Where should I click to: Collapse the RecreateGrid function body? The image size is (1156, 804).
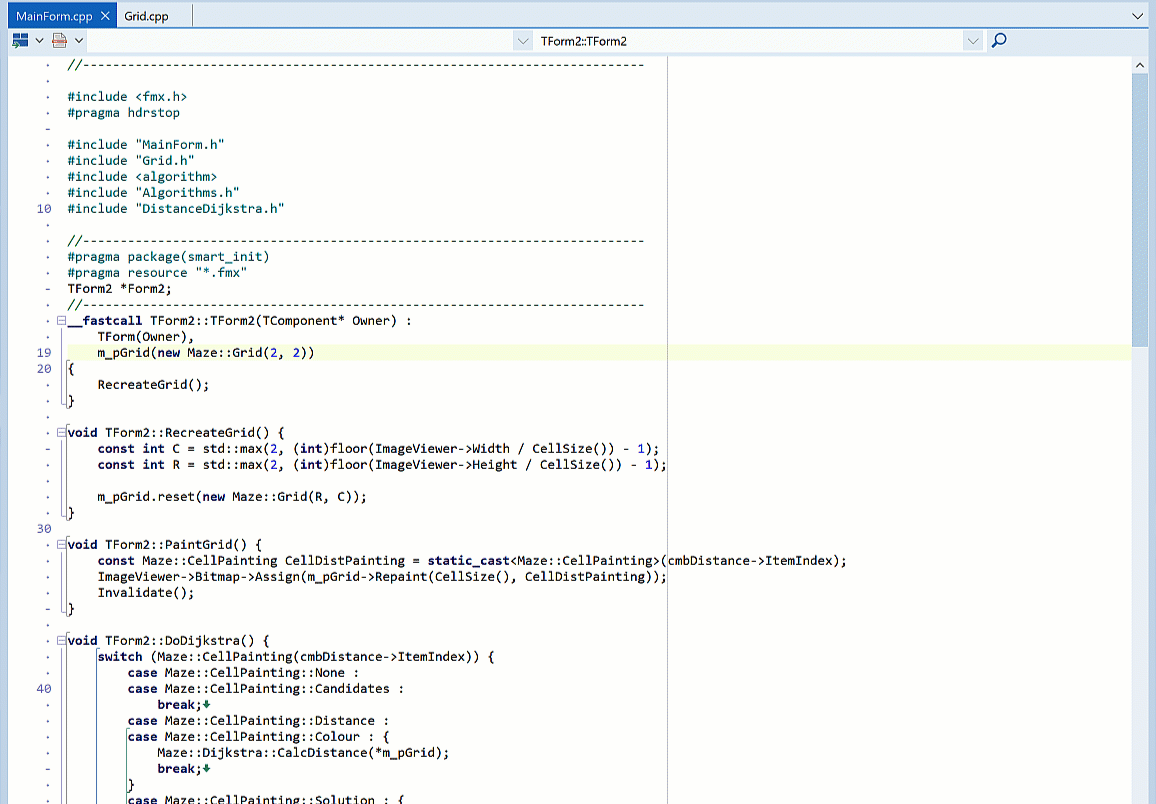[x=60, y=432]
